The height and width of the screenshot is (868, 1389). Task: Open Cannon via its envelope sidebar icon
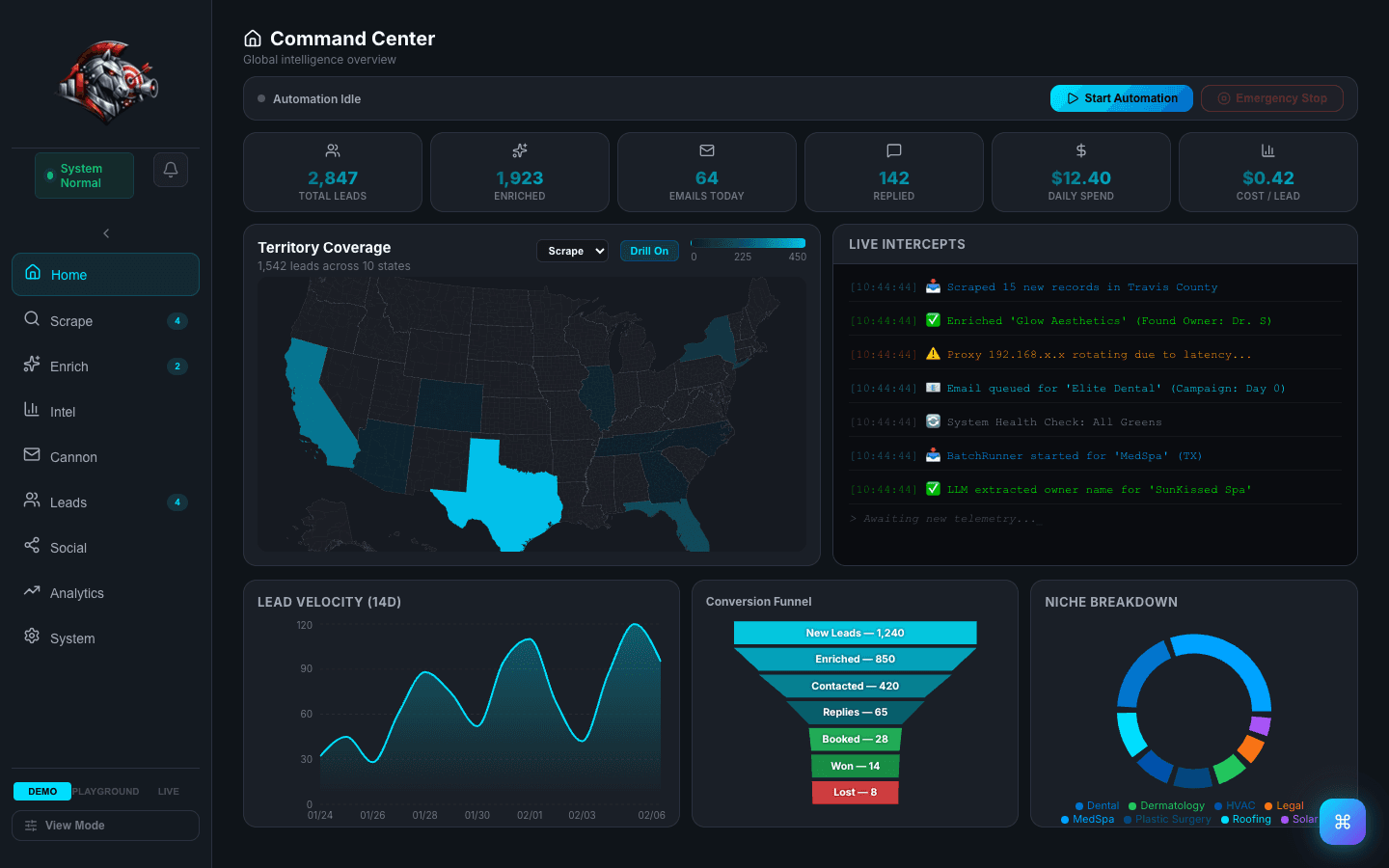click(32, 455)
